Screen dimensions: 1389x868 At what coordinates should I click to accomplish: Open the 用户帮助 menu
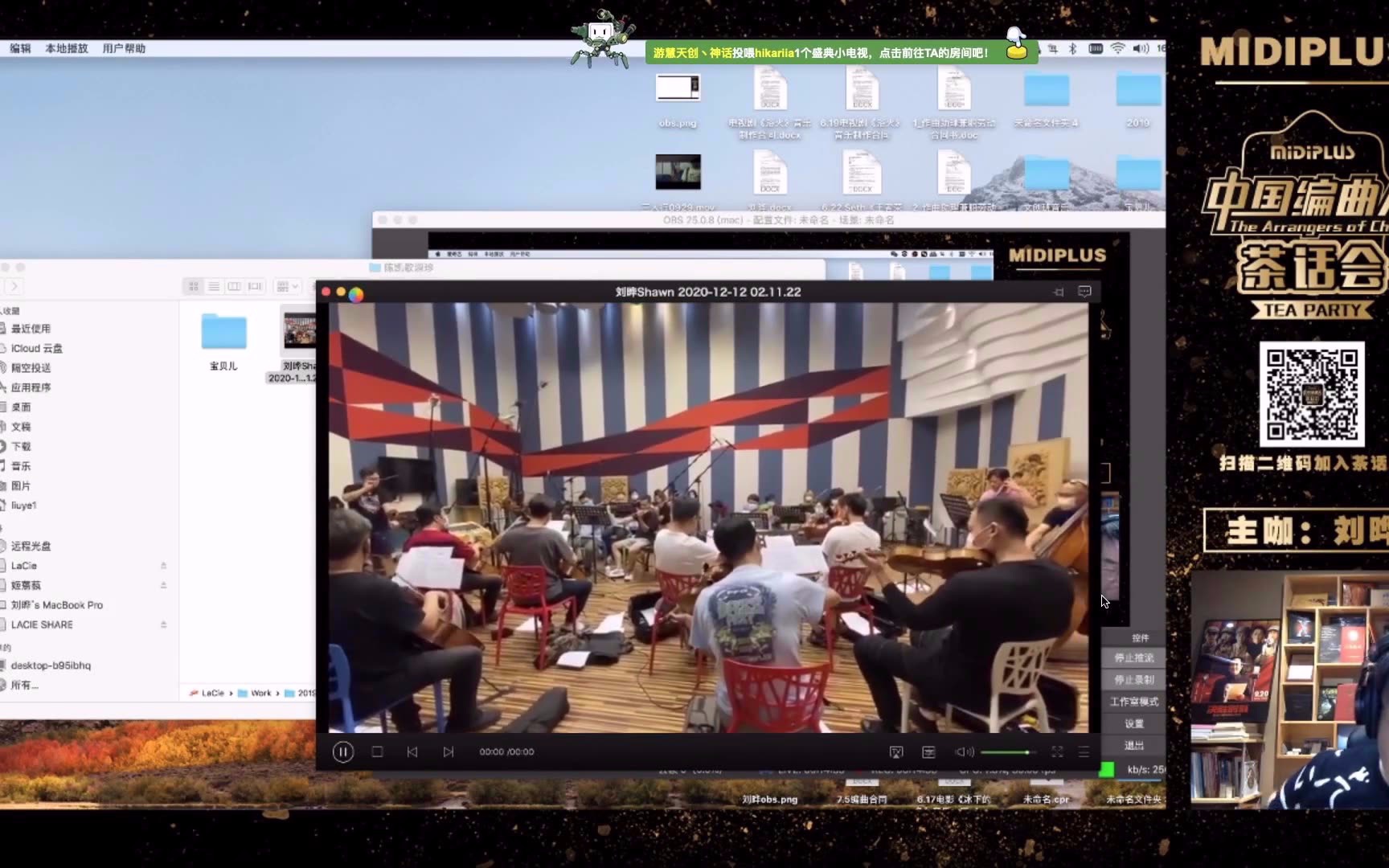pos(124,48)
